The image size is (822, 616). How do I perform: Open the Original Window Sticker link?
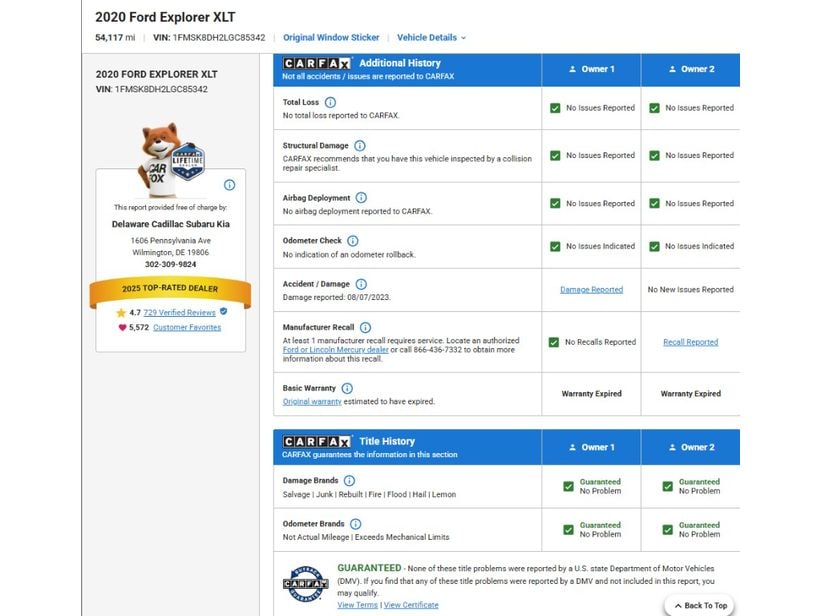331,38
